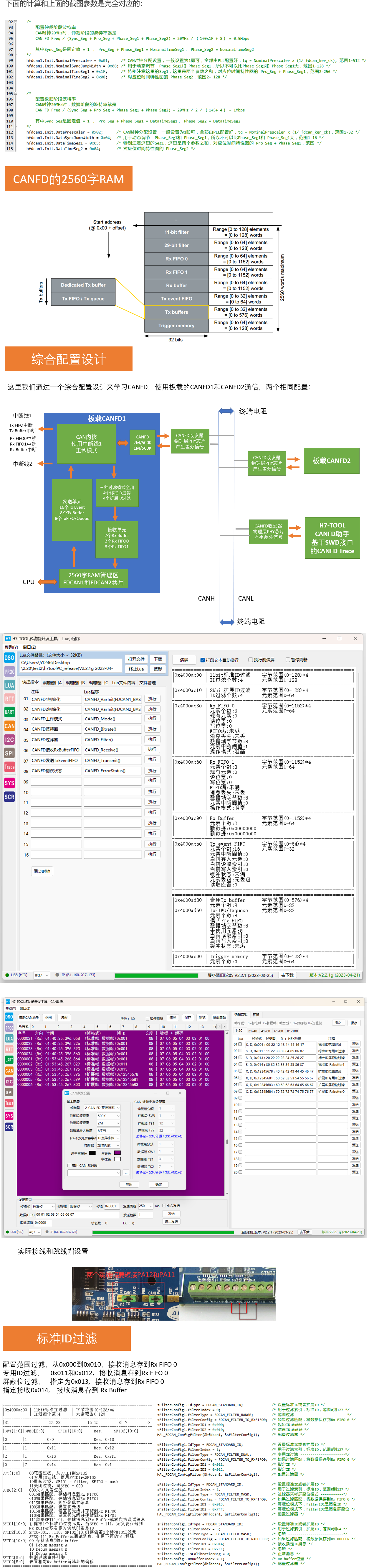Open I2C icon in Lua小程序 window
This screenshot has height=1568, width=374.
click(x=9, y=739)
